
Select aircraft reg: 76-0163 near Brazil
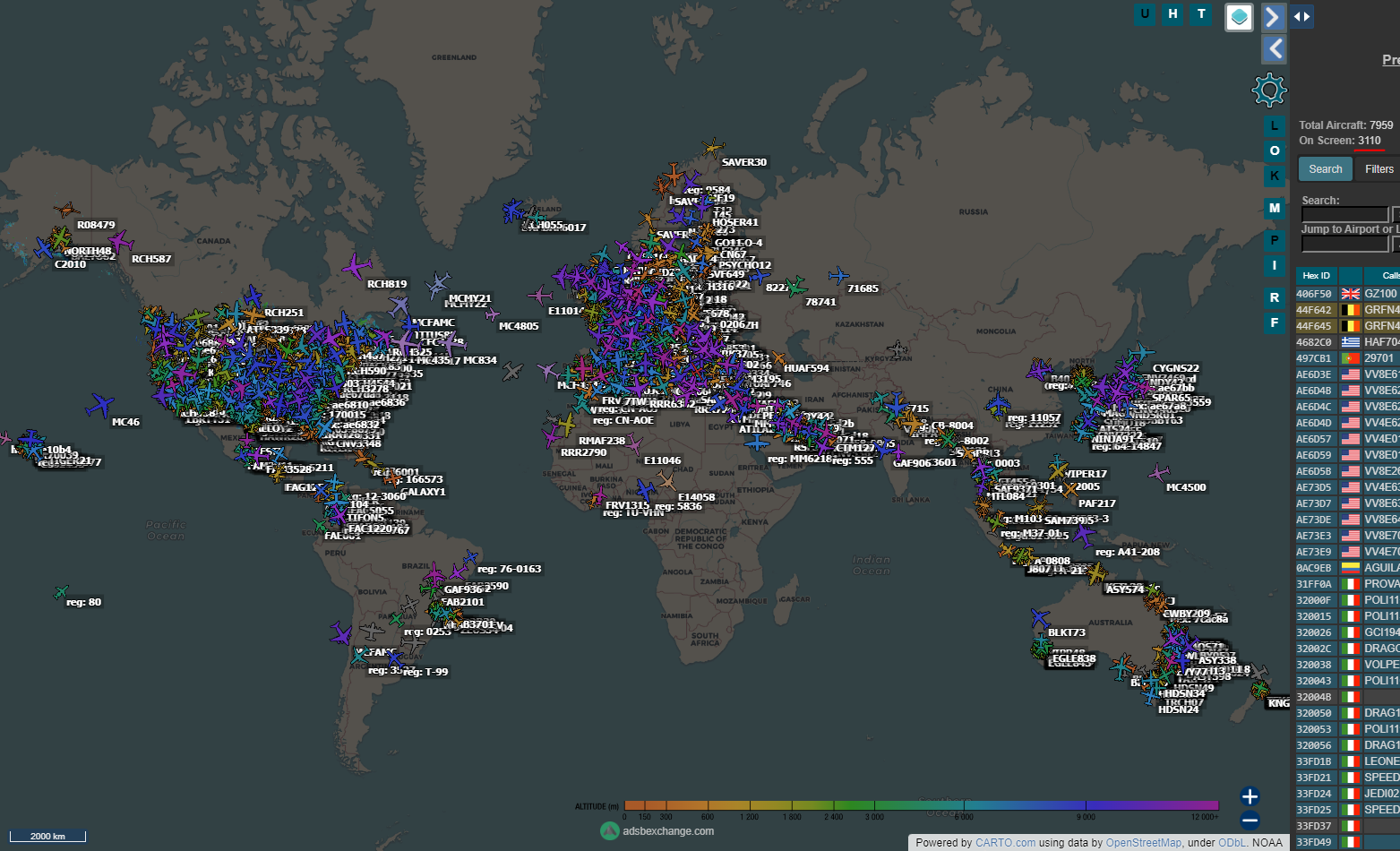(469, 558)
